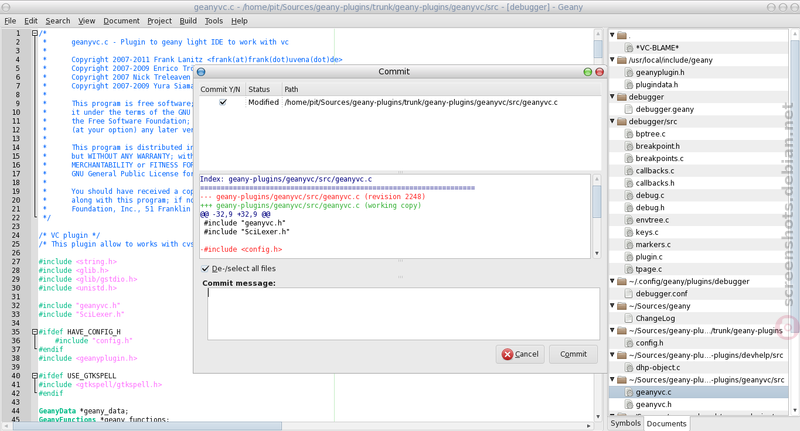
Task: Open the Tools menu
Action: (x=214, y=21)
